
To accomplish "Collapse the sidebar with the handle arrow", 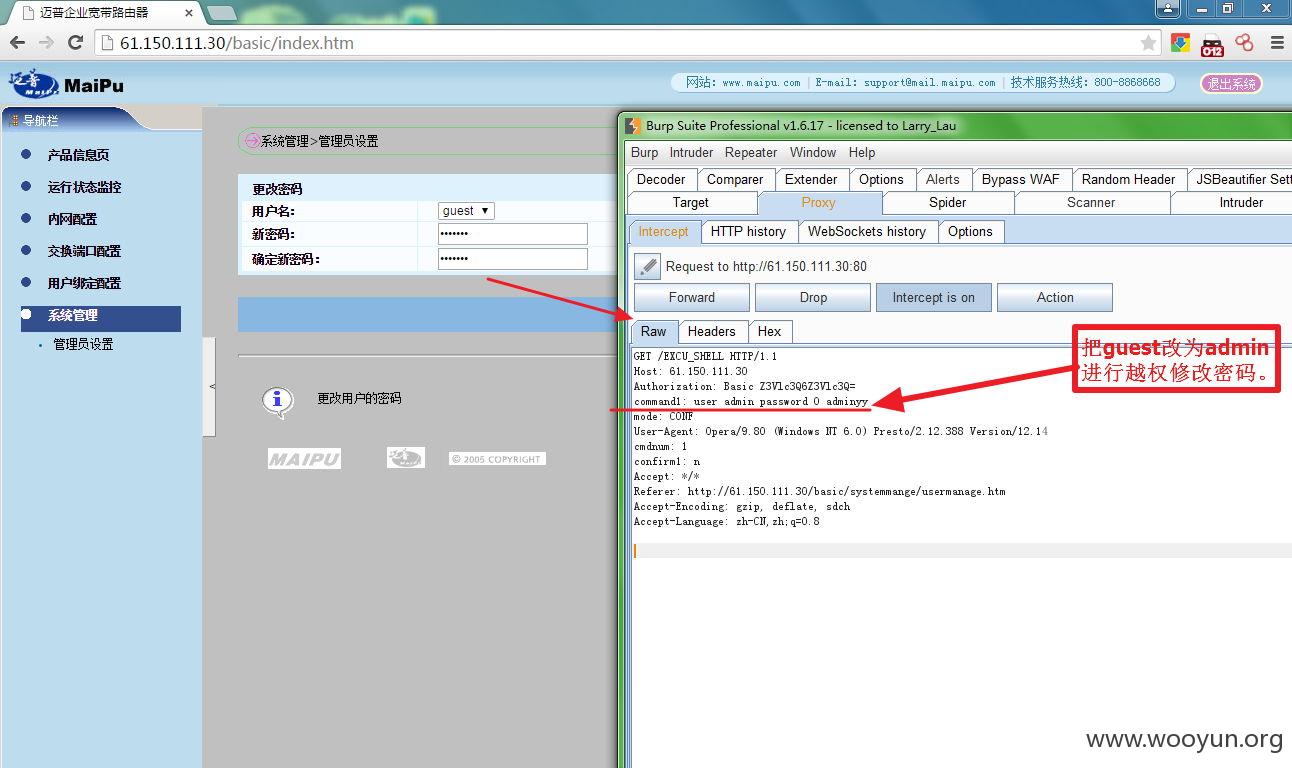I will (x=210, y=386).
